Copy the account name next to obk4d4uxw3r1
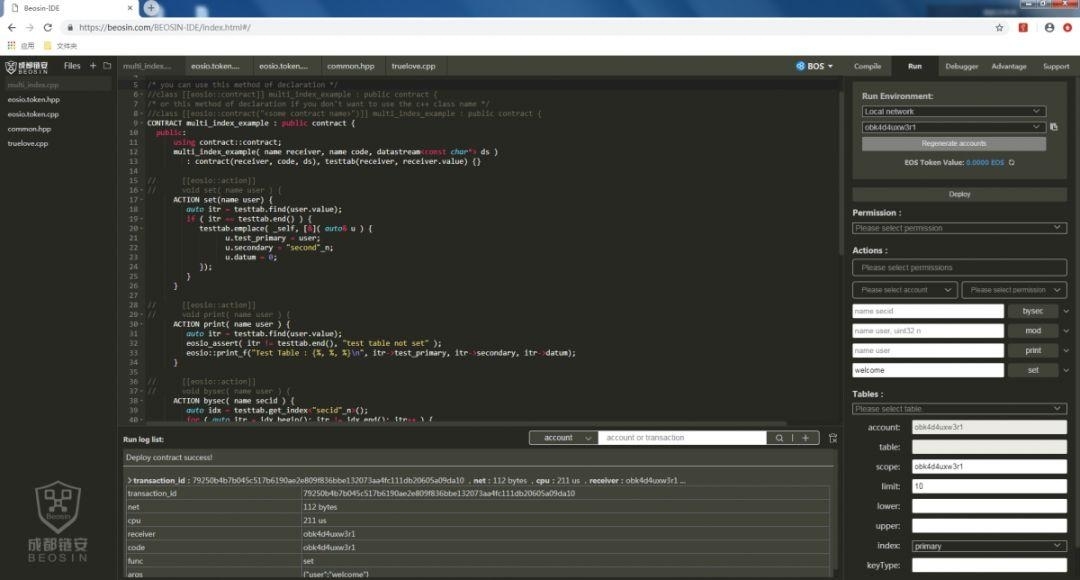 pyautogui.click(x=1053, y=127)
